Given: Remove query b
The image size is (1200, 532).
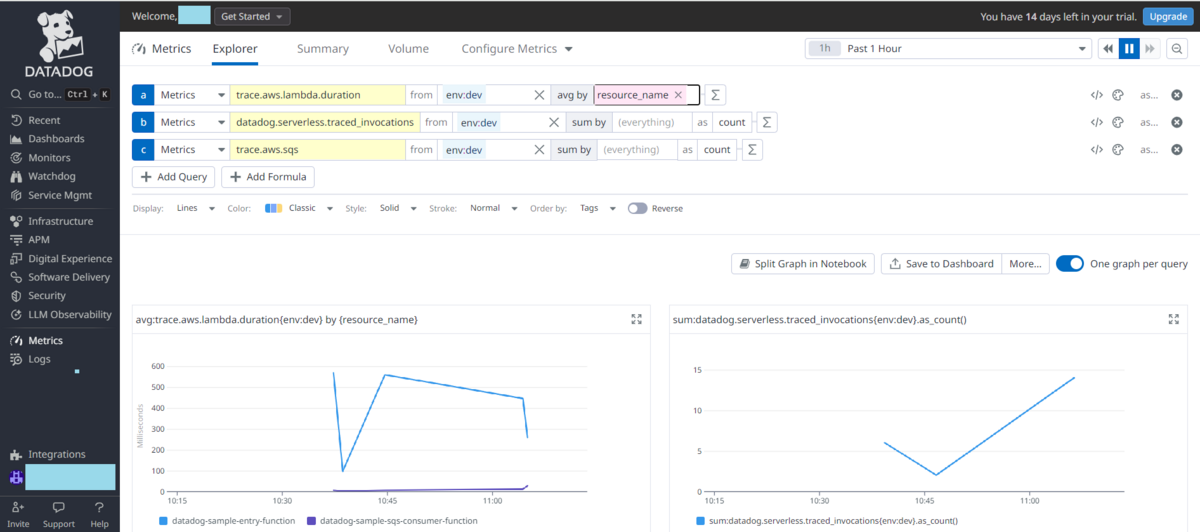Looking at the screenshot, I should [x=1177, y=122].
